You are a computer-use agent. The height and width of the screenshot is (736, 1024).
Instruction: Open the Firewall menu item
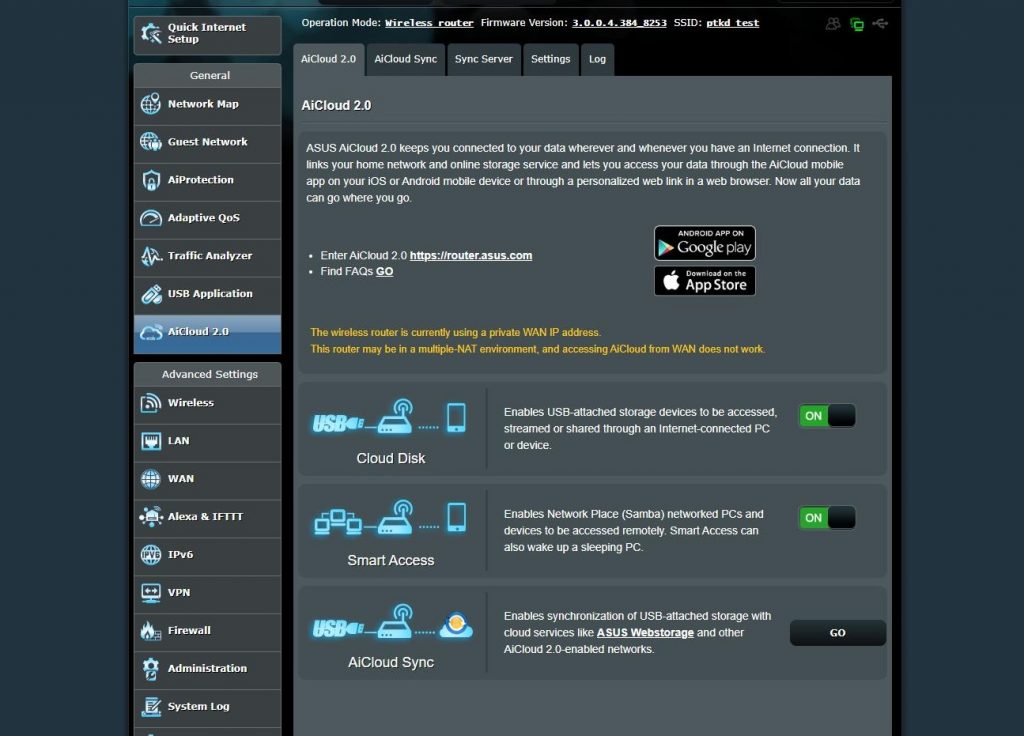[x=208, y=630]
